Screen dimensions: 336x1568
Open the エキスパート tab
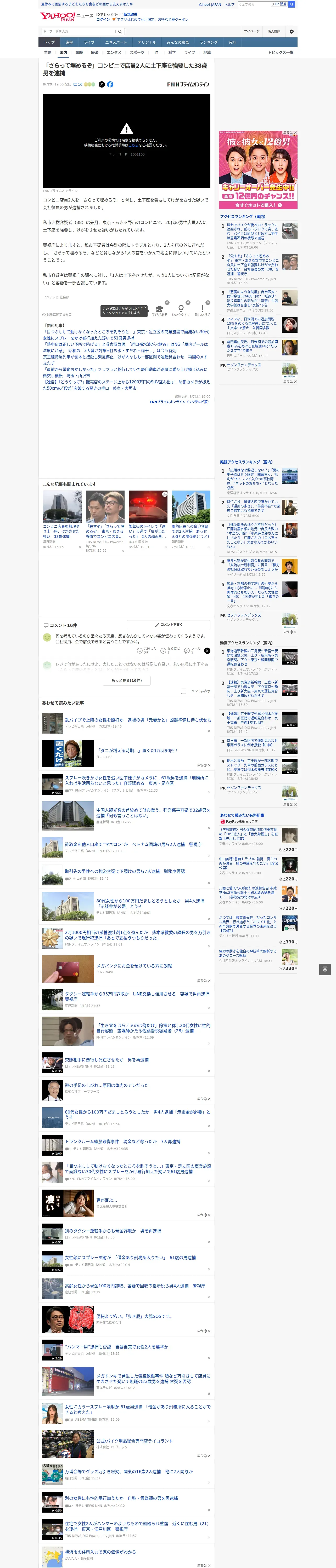116,43
